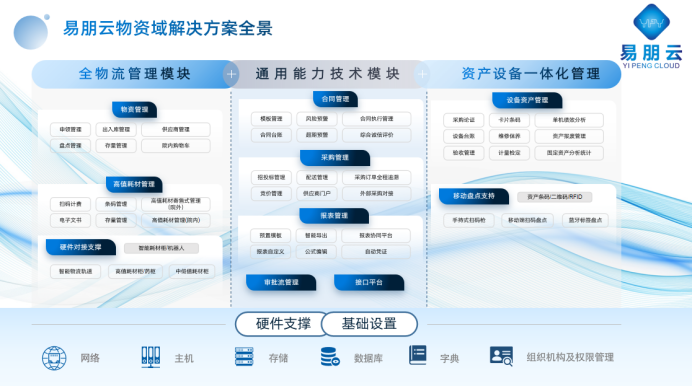Click the 采购论证 box
692x387 pixels.
click(463, 120)
